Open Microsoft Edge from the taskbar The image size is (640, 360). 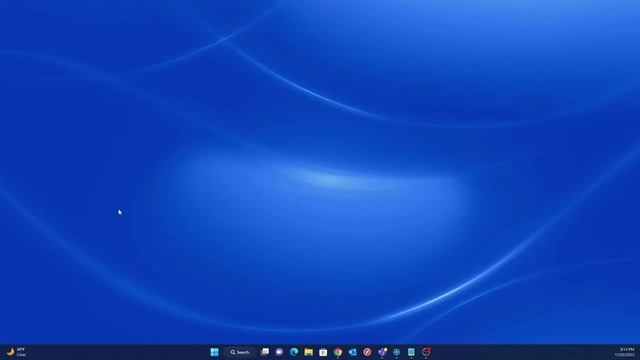click(x=294, y=352)
